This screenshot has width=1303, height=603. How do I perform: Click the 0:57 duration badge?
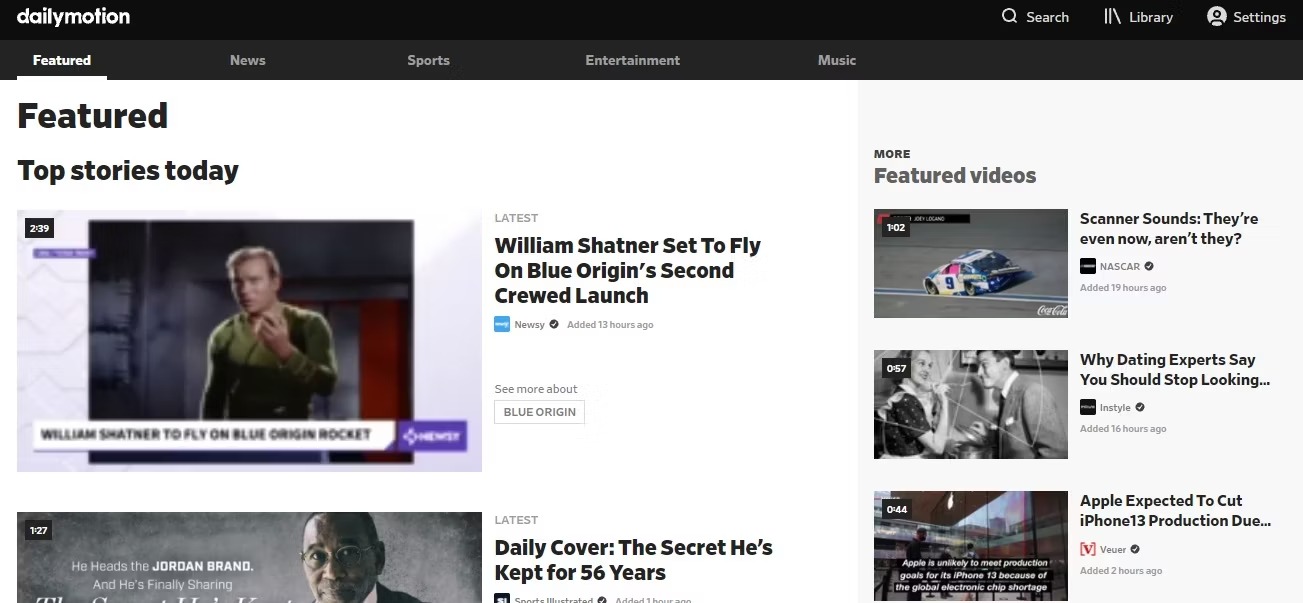[x=896, y=369]
